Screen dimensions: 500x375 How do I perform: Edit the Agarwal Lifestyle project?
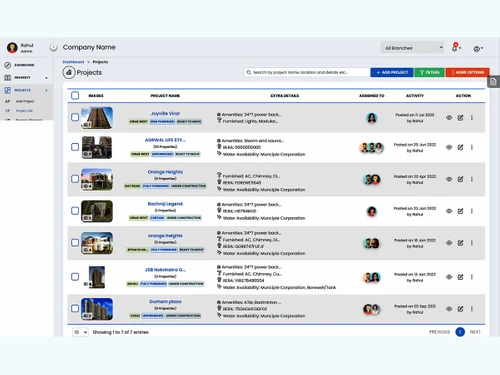[x=460, y=147]
